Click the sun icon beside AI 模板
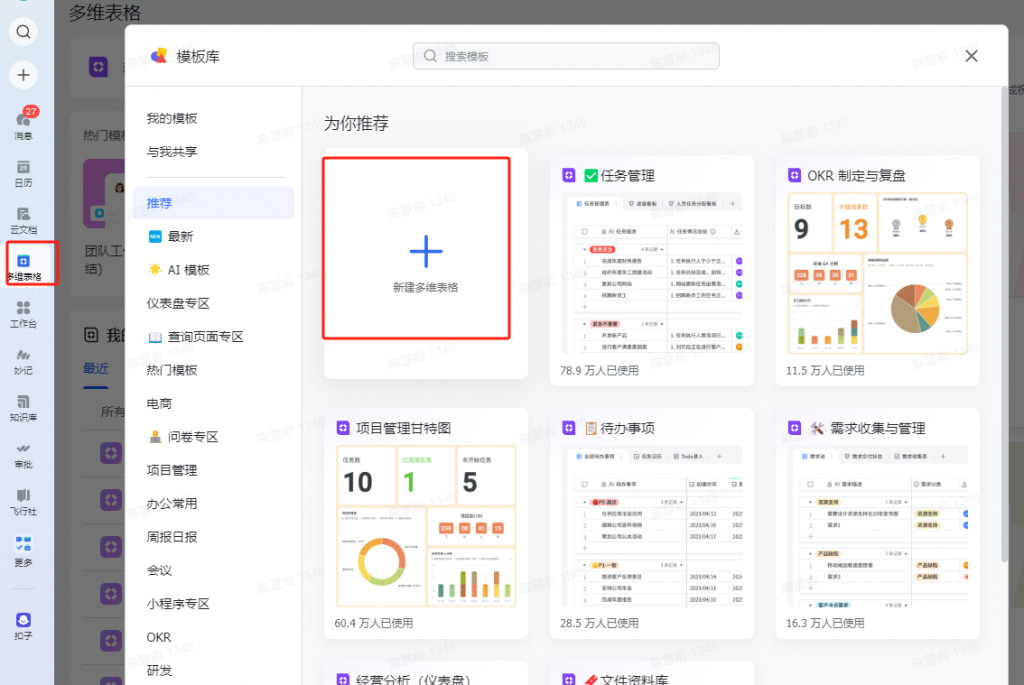Screen dimensions: 1024x685 click(155, 269)
